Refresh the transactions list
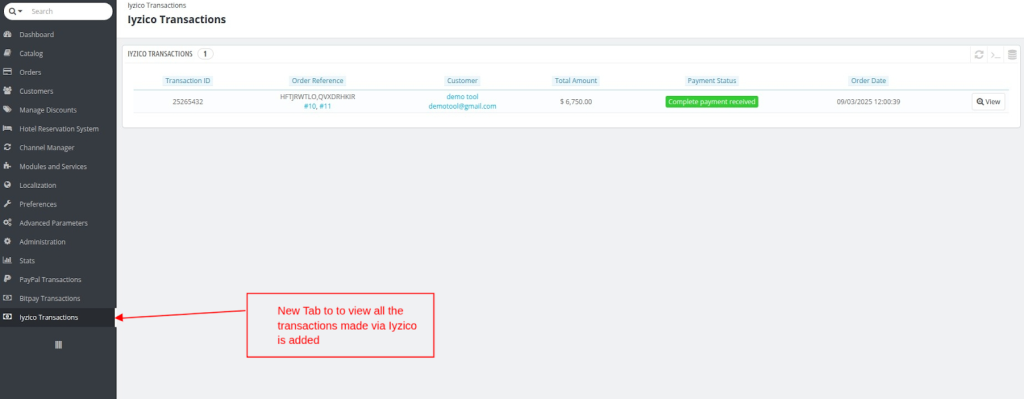1024x399 pixels. pyautogui.click(x=979, y=55)
